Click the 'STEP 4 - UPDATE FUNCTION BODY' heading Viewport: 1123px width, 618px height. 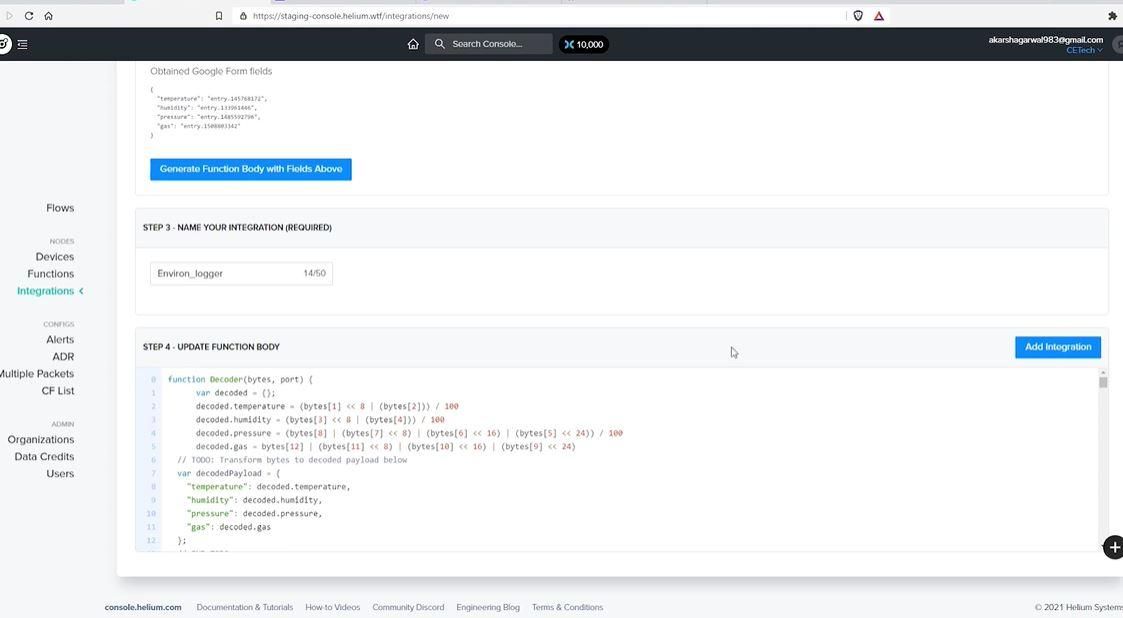tap(211, 347)
